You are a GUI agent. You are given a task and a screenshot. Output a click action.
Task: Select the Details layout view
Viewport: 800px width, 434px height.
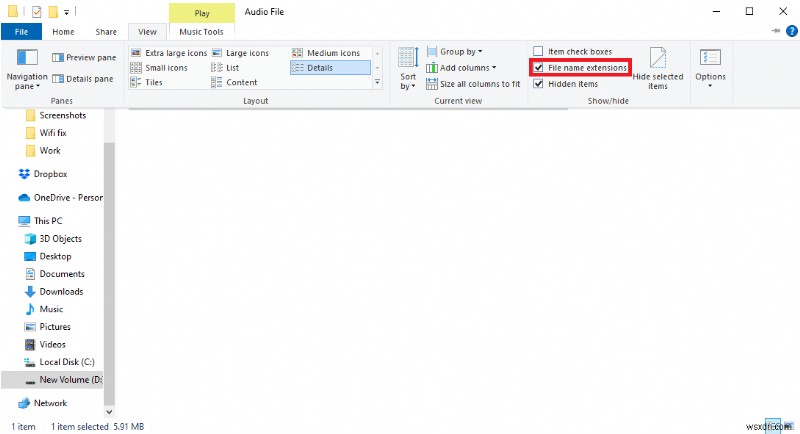tap(330, 68)
